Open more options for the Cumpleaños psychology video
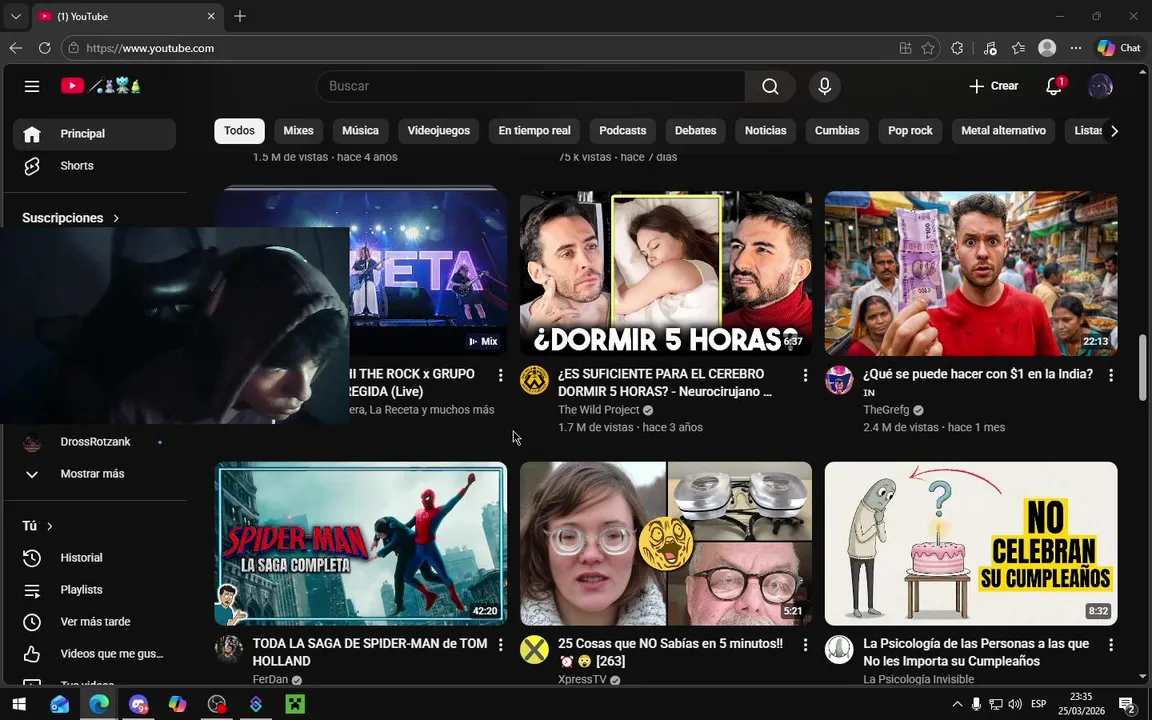Screen dimensions: 1152x720 pos(1111,645)
